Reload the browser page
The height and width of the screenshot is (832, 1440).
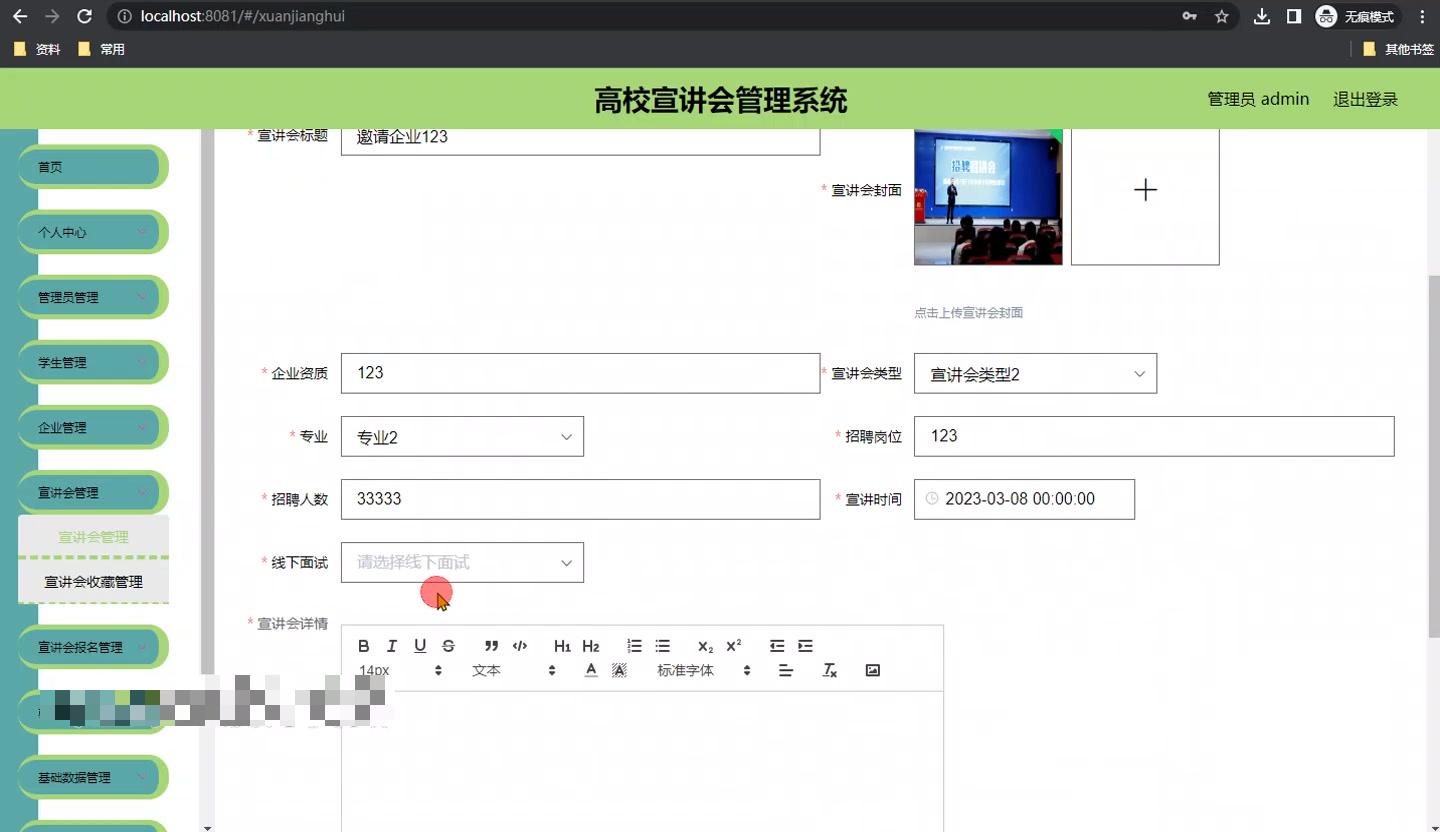[85, 16]
